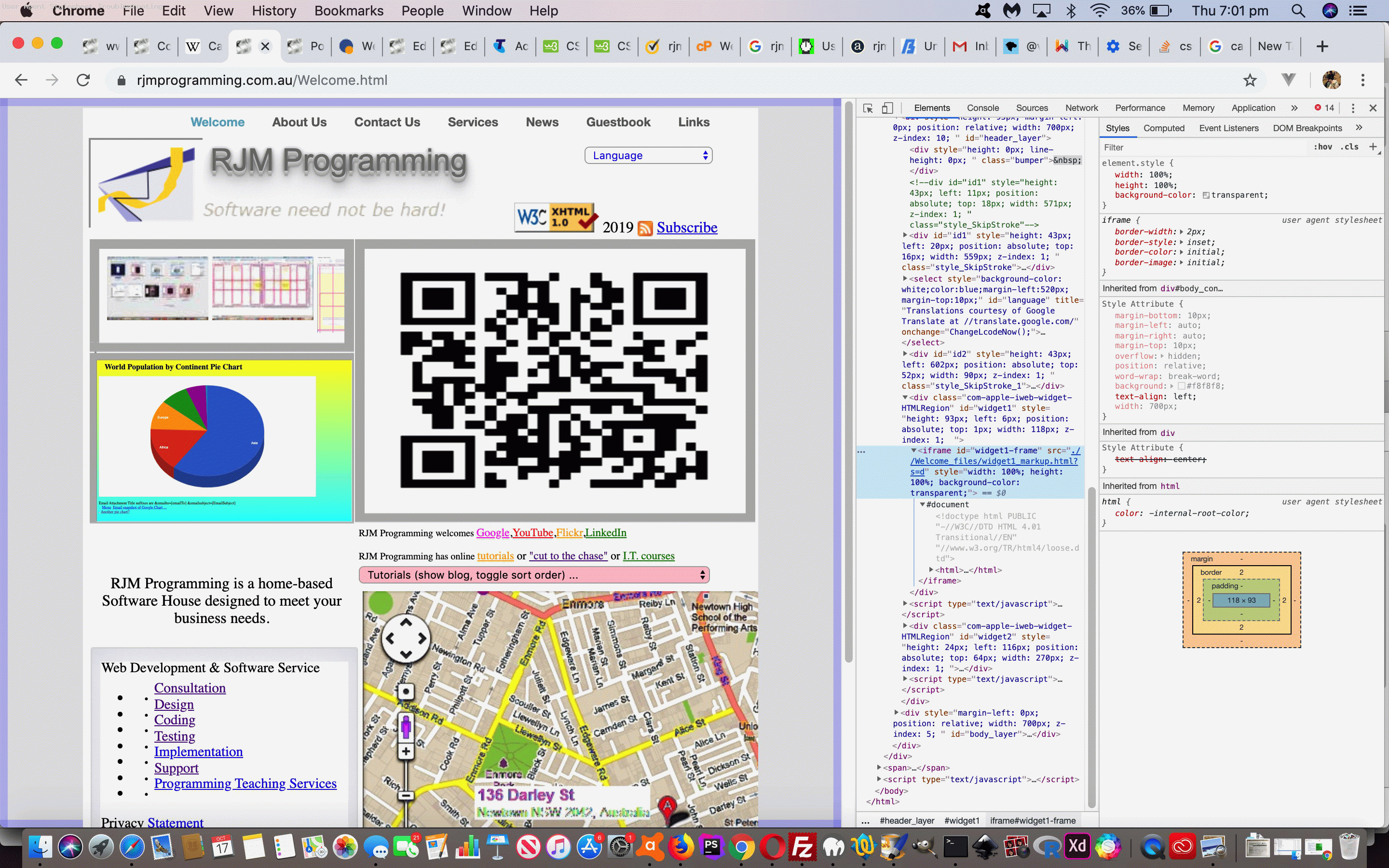The height and width of the screenshot is (868, 1389).
Task: Collapse the #document node
Action: (x=922, y=504)
